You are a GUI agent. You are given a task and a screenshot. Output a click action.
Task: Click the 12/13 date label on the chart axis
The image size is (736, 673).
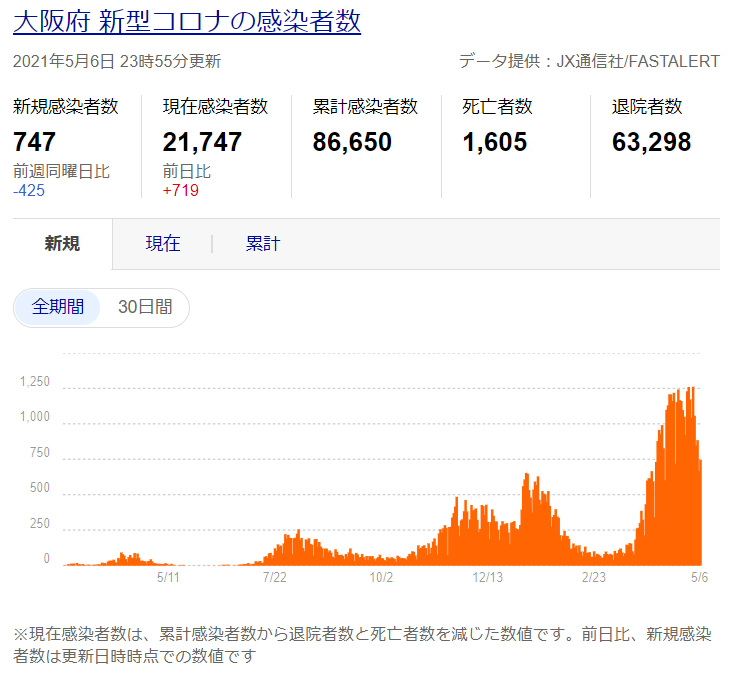click(x=487, y=577)
